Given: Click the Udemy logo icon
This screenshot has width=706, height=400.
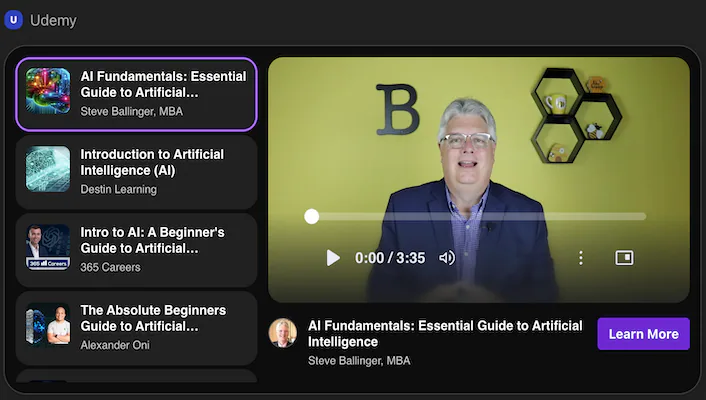Looking at the screenshot, I should click(14, 20).
